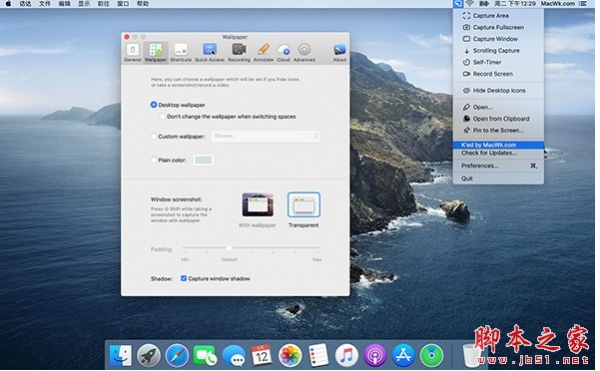Choose Check for Updates... from menu
The height and width of the screenshot is (371, 600).
[498, 153]
